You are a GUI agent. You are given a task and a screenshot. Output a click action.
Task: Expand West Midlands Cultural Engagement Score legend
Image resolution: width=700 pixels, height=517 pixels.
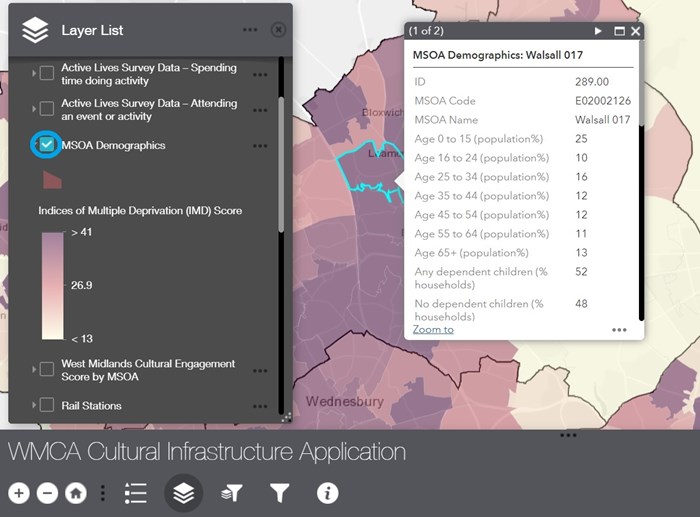pos(33,369)
